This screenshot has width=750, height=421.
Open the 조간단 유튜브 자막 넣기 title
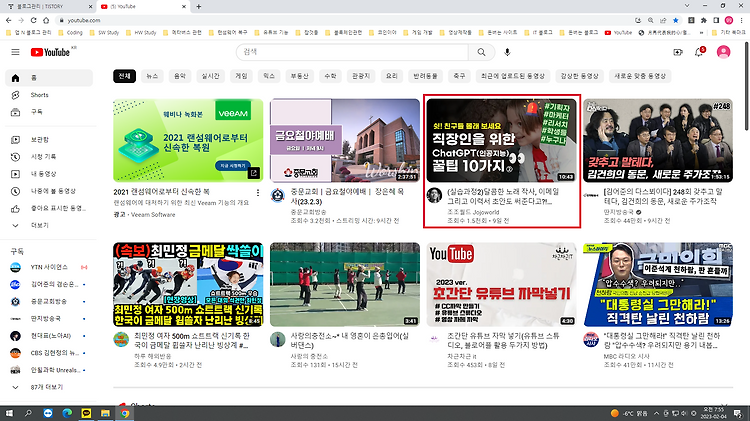[503, 340]
